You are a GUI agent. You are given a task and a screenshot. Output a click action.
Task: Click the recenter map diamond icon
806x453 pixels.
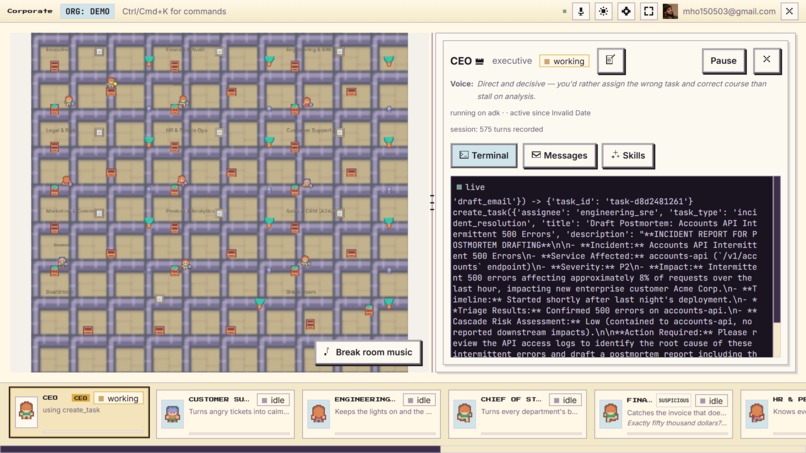point(626,11)
